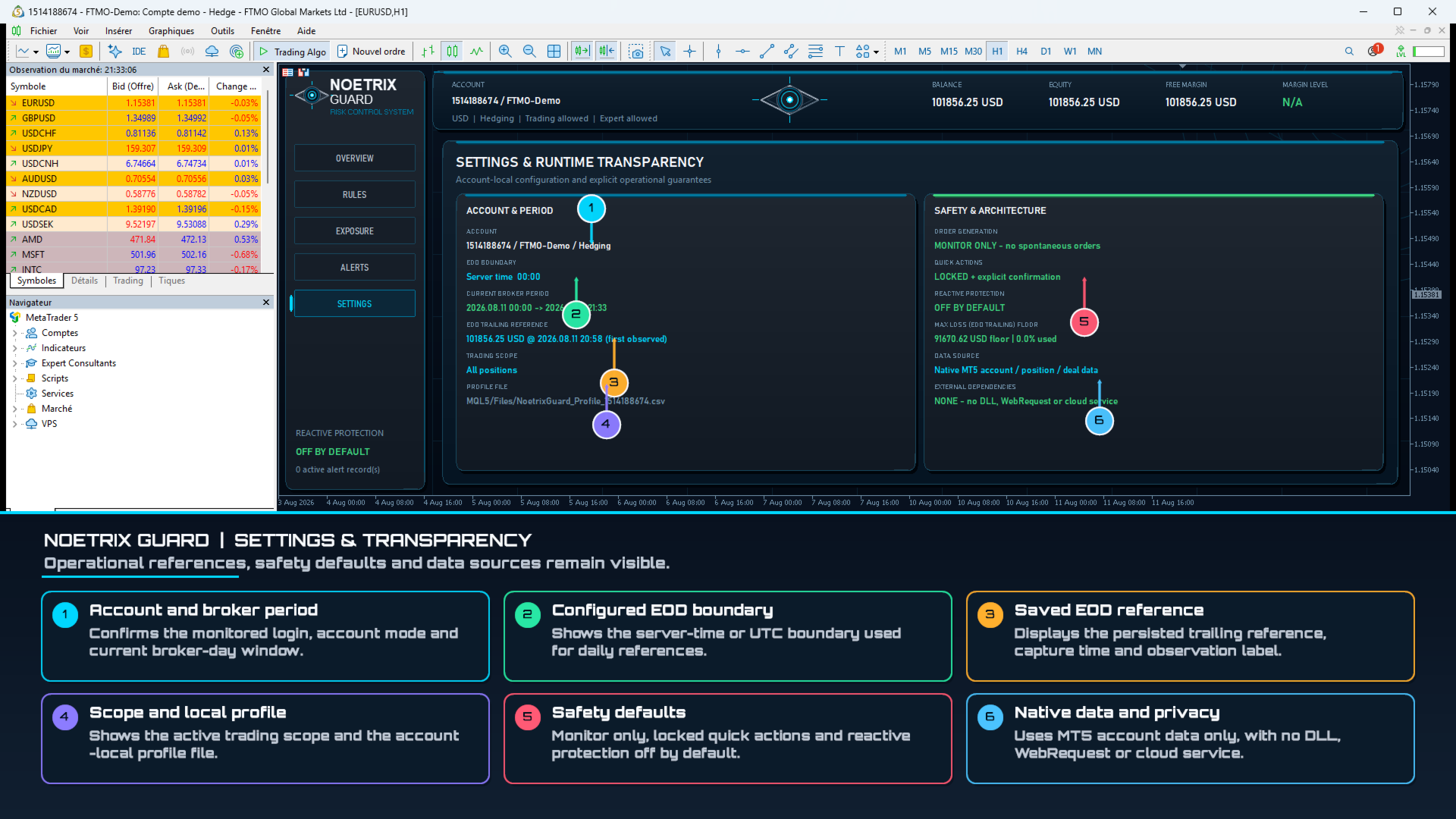The image size is (1456, 819).
Task: Draw a trend line with the line tool
Action: coord(767,52)
